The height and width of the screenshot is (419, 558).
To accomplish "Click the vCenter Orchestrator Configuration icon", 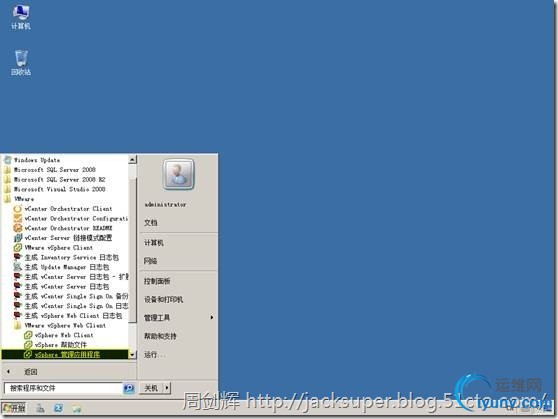I will [x=18, y=218].
